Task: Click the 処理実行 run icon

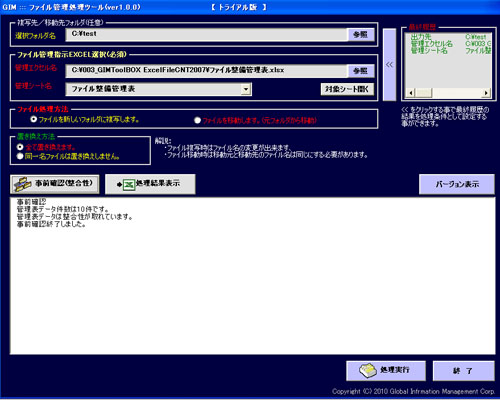Action: (x=368, y=371)
